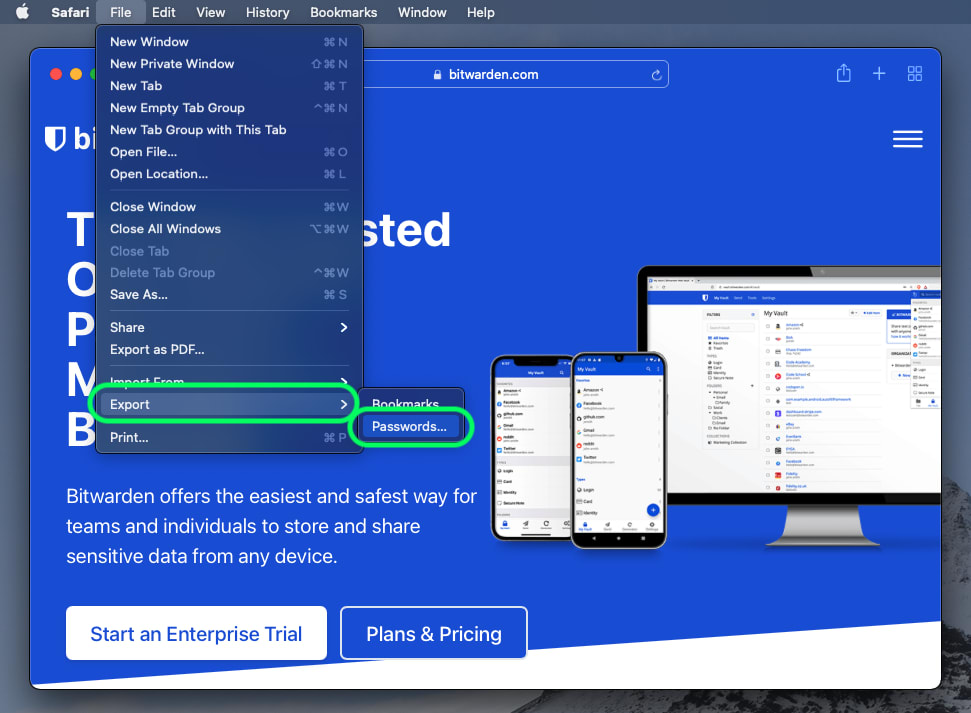Click Start an Enterprise Trial
The height and width of the screenshot is (713, 971).
point(196,633)
